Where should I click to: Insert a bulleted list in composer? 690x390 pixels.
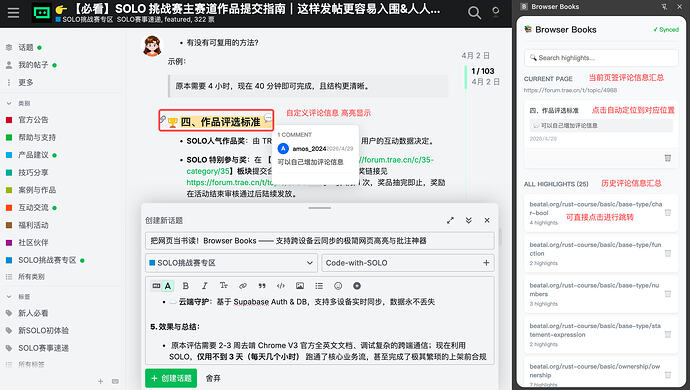pyautogui.click(x=319, y=286)
